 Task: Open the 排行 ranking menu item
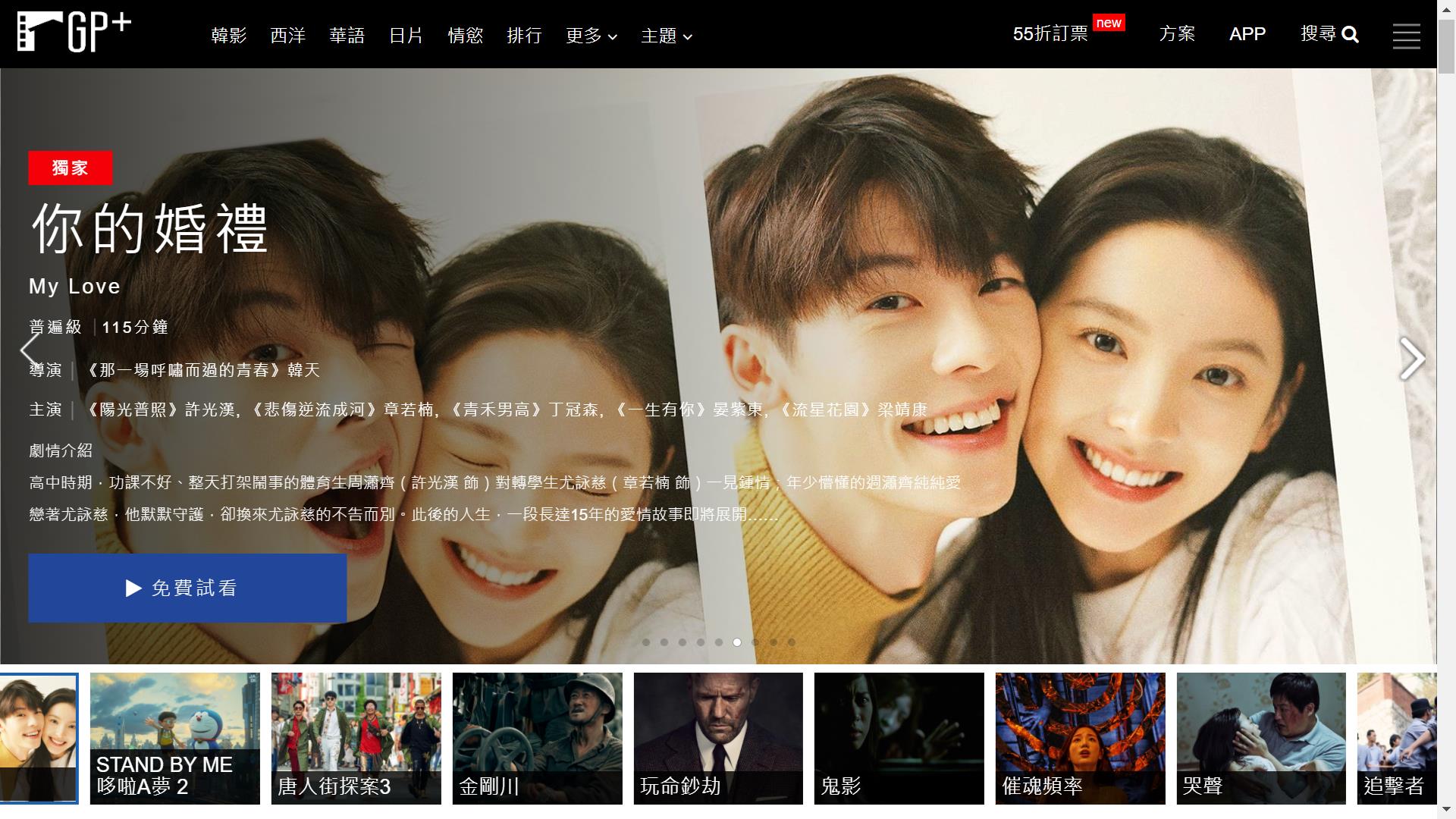[x=524, y=36]
